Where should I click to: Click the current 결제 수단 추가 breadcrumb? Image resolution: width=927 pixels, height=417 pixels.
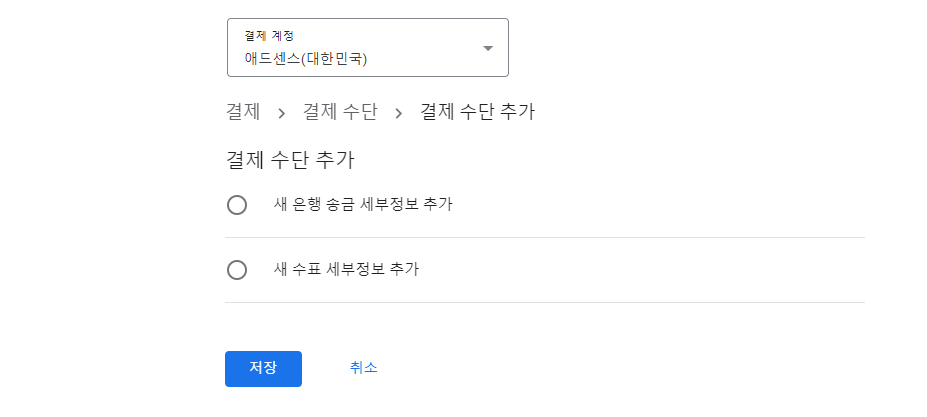pyautogui.click(x=477, y=112)
